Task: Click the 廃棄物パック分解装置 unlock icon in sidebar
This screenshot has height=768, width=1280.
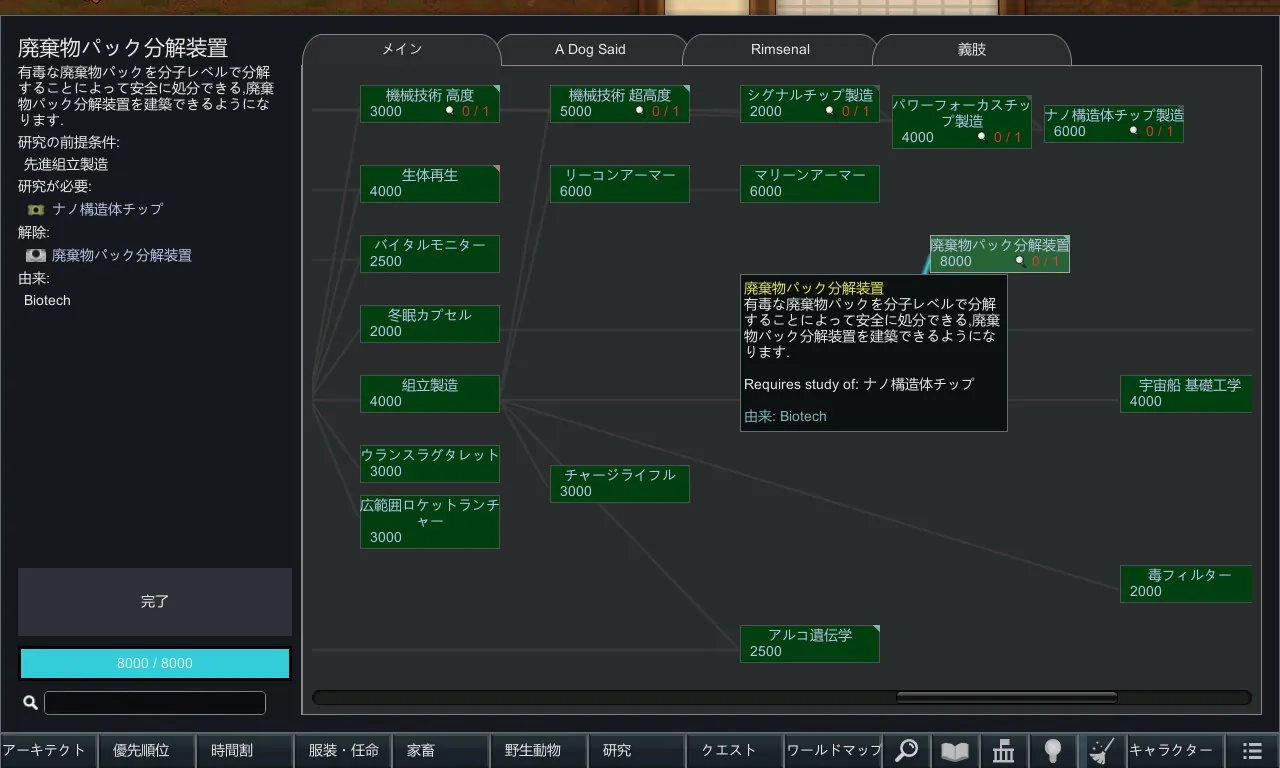Action: tap(36, 255)
